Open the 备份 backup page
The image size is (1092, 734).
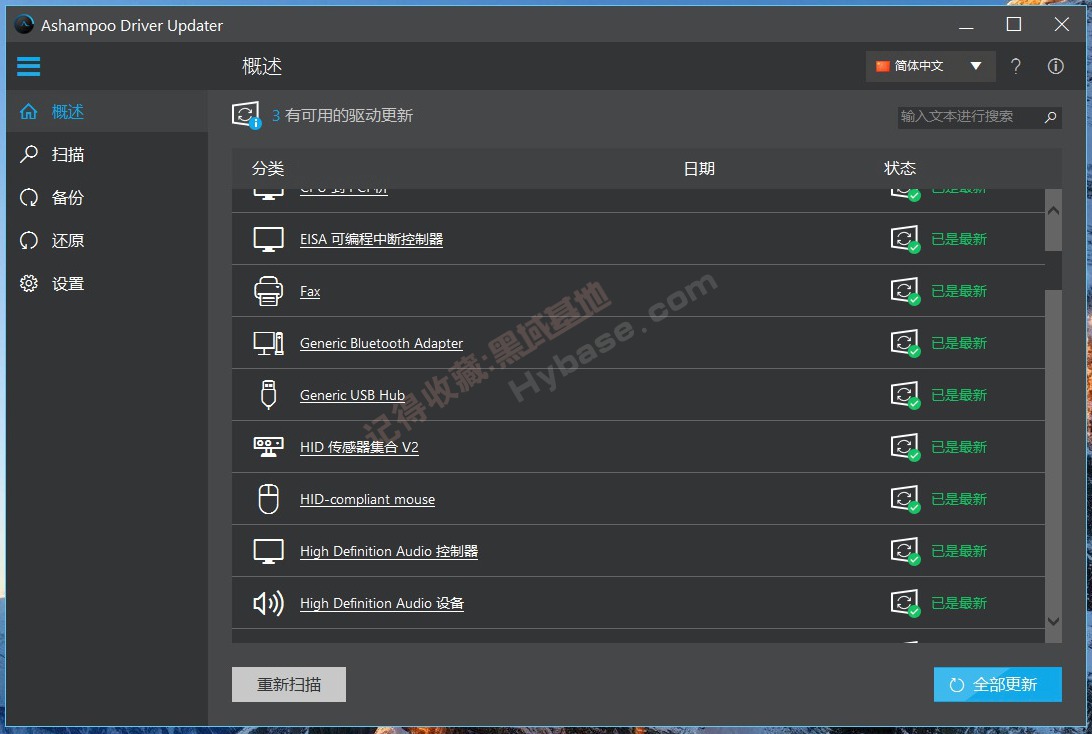[107, 198]
